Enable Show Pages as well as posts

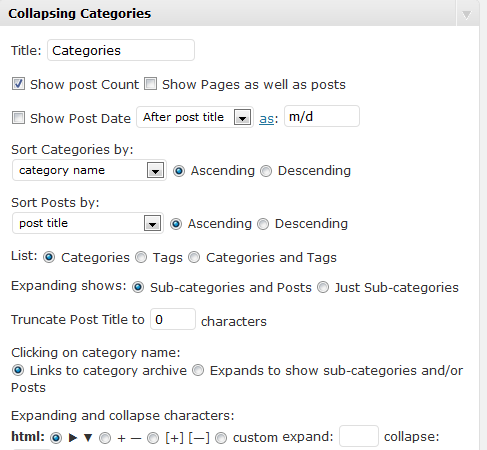tap(150, 84)
